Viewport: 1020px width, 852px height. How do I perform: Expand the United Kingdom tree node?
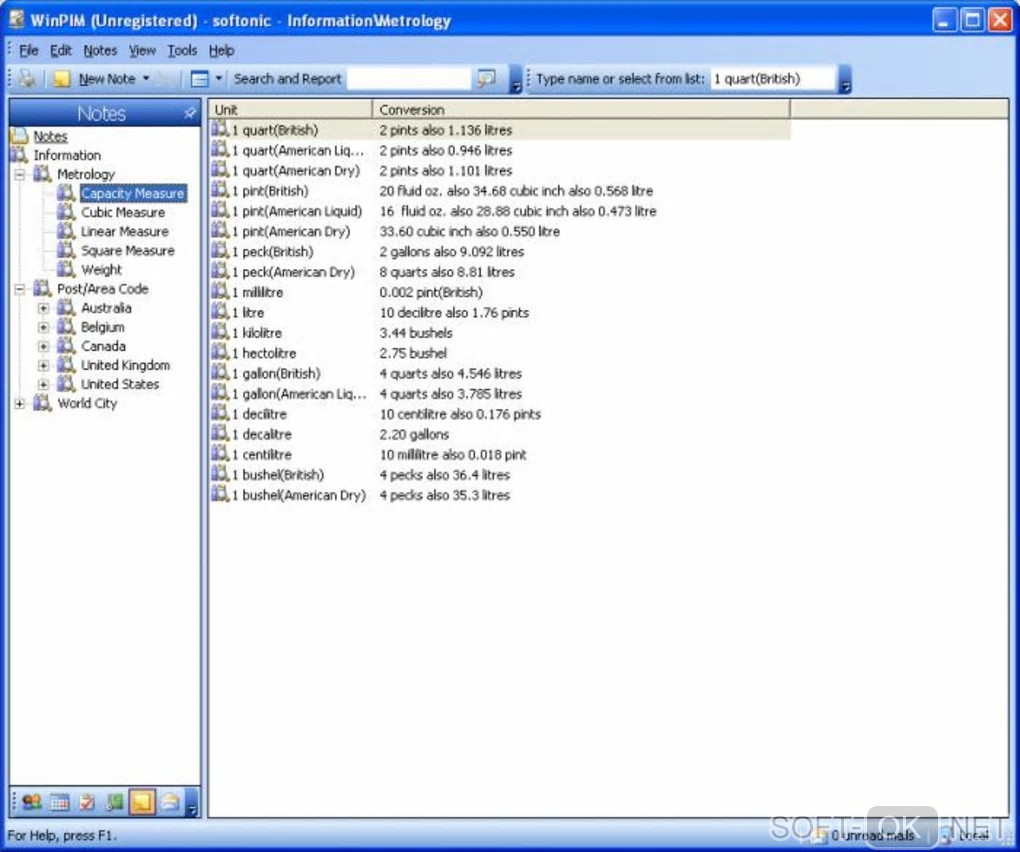click(x=43, y=366)
